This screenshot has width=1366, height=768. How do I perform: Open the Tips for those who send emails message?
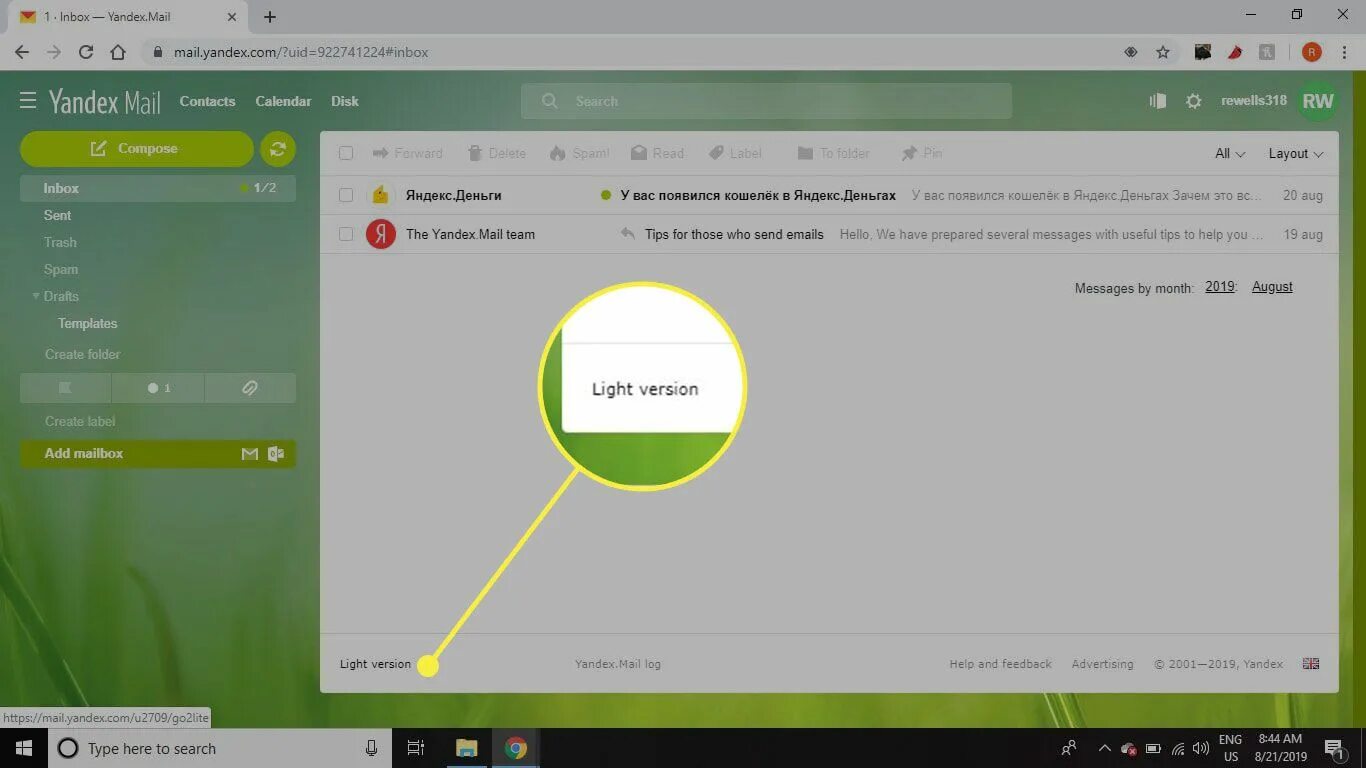click(x=734, y=234)
